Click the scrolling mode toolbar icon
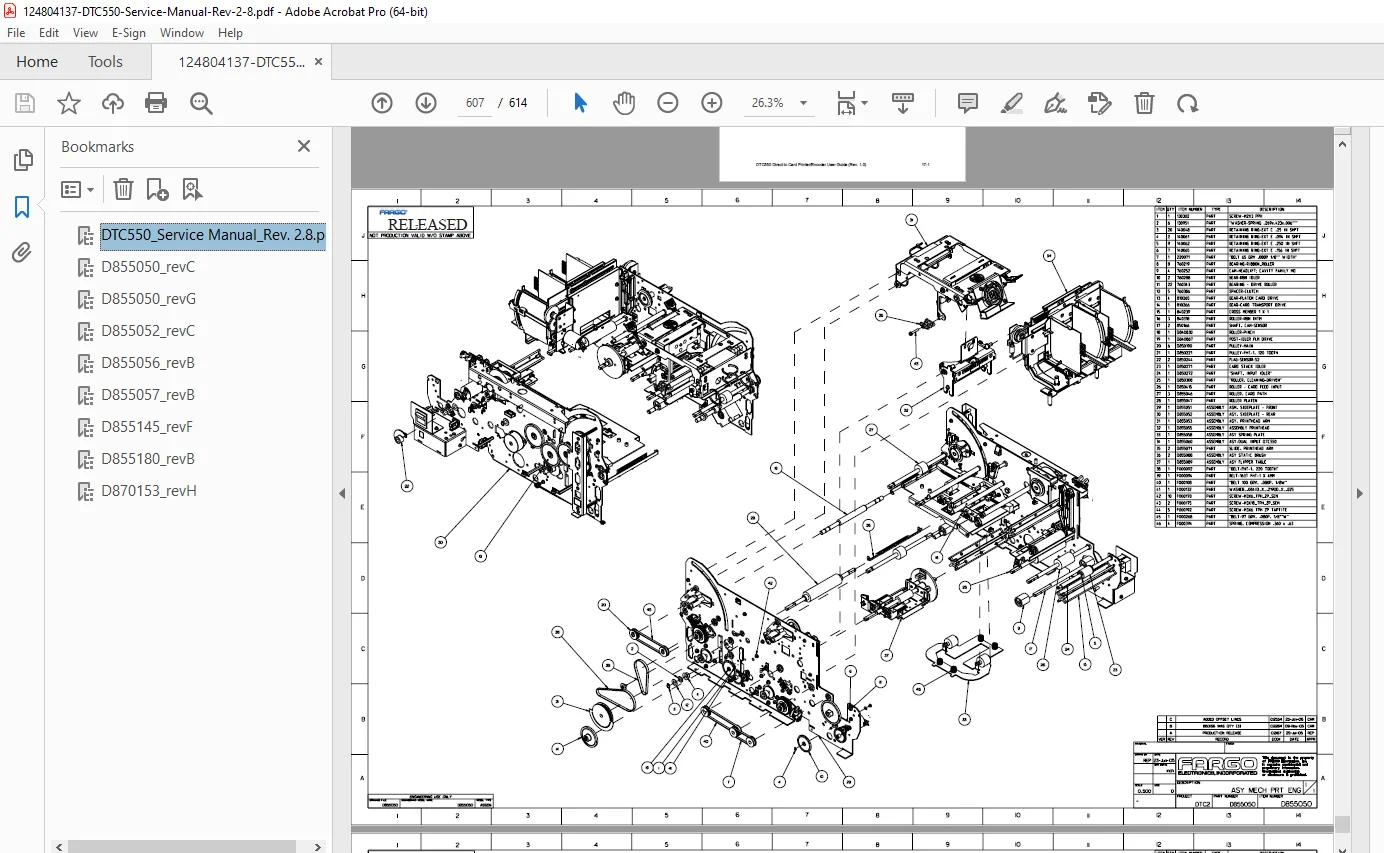 903,103
